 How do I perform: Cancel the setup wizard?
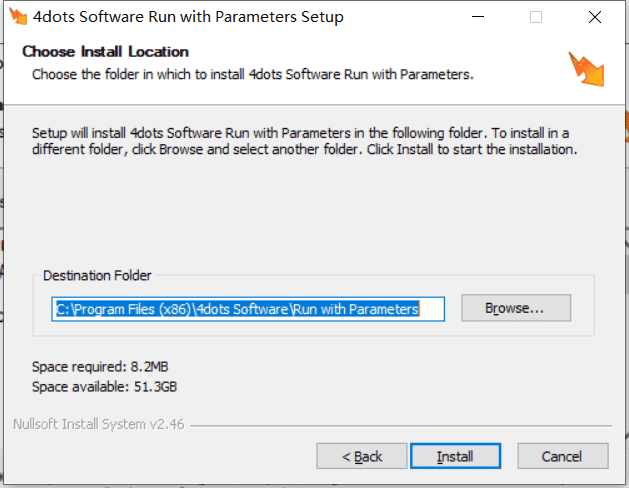(x=563, y=456)
